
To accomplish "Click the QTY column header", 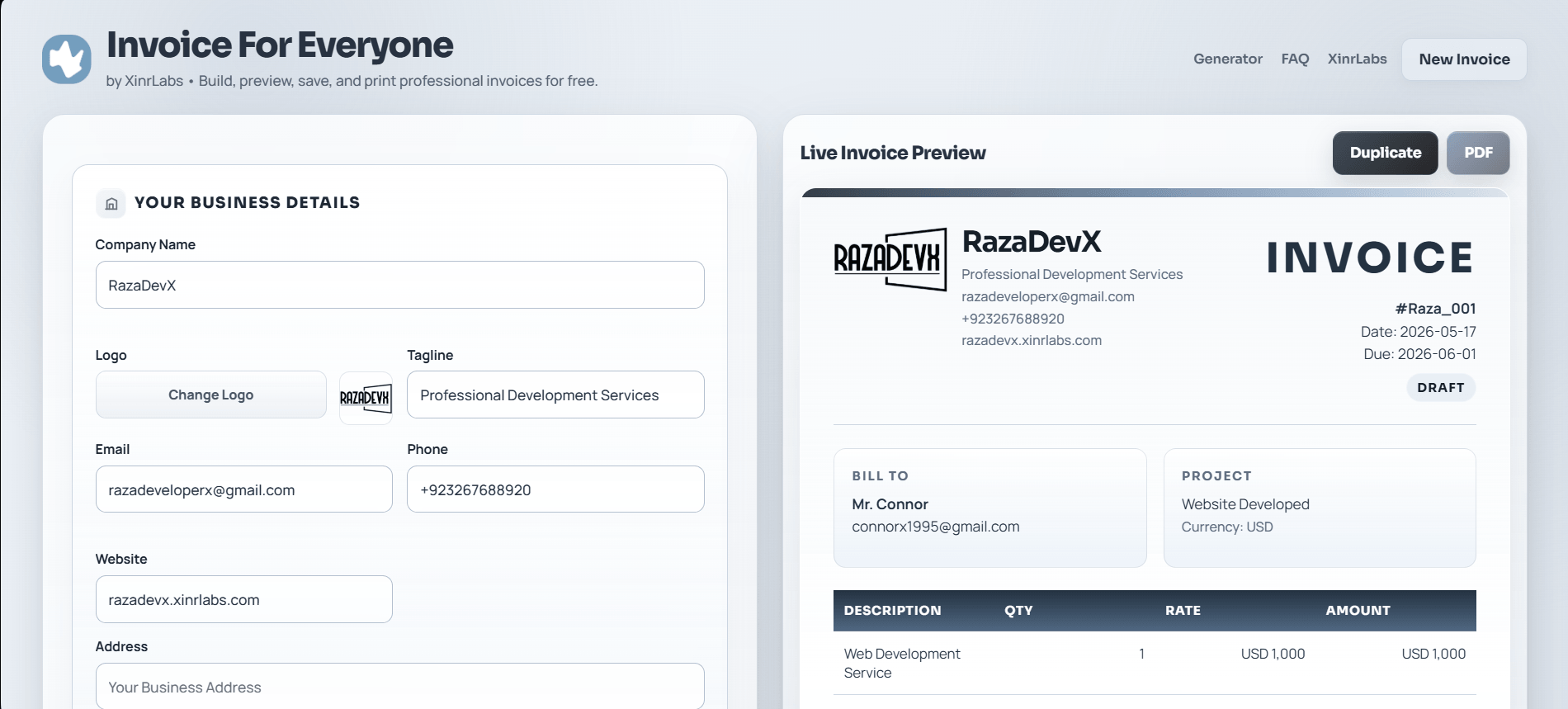I will click(1018, 611).
